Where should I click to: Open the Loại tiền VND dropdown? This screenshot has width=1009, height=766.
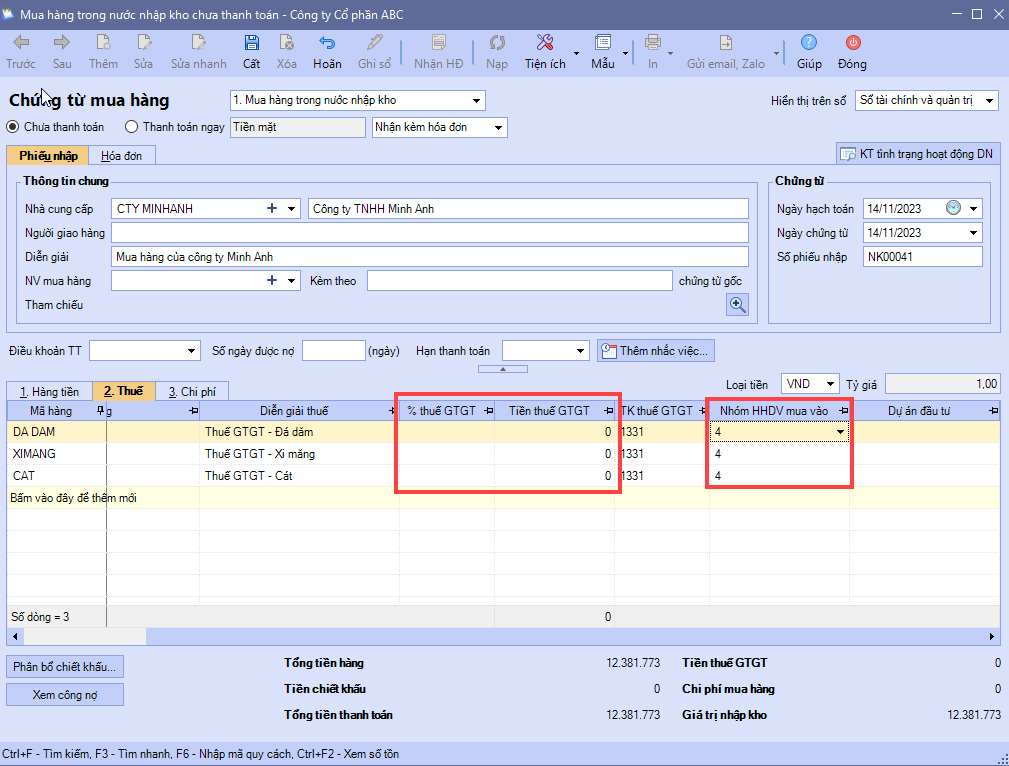[x=829, y=384]
